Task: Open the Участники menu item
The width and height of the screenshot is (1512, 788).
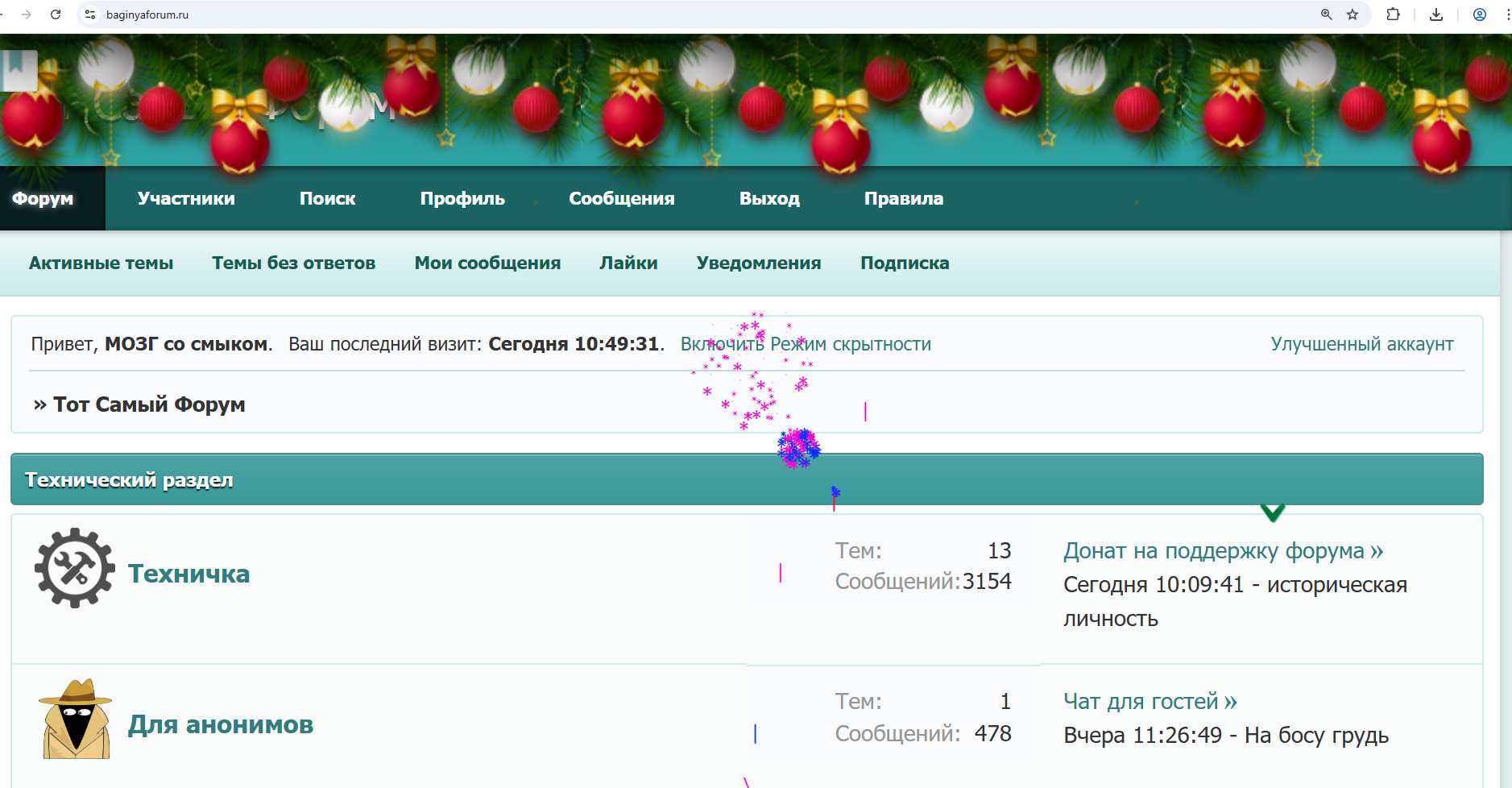Action: (186, 199)
